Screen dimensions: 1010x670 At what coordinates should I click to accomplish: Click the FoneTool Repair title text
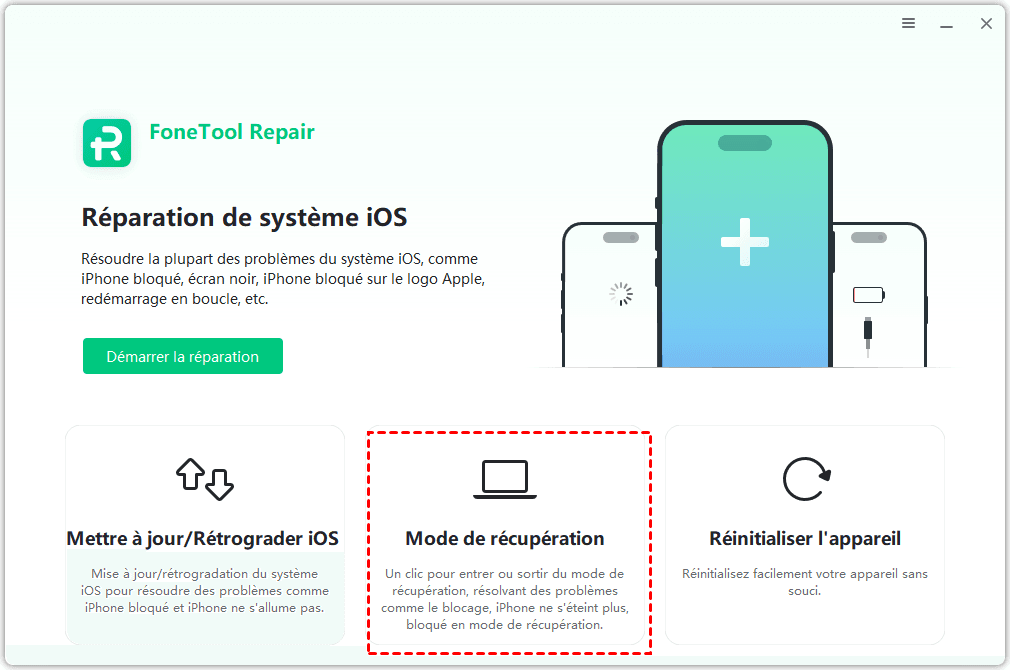pyautogui.click(x=232, y=132)
